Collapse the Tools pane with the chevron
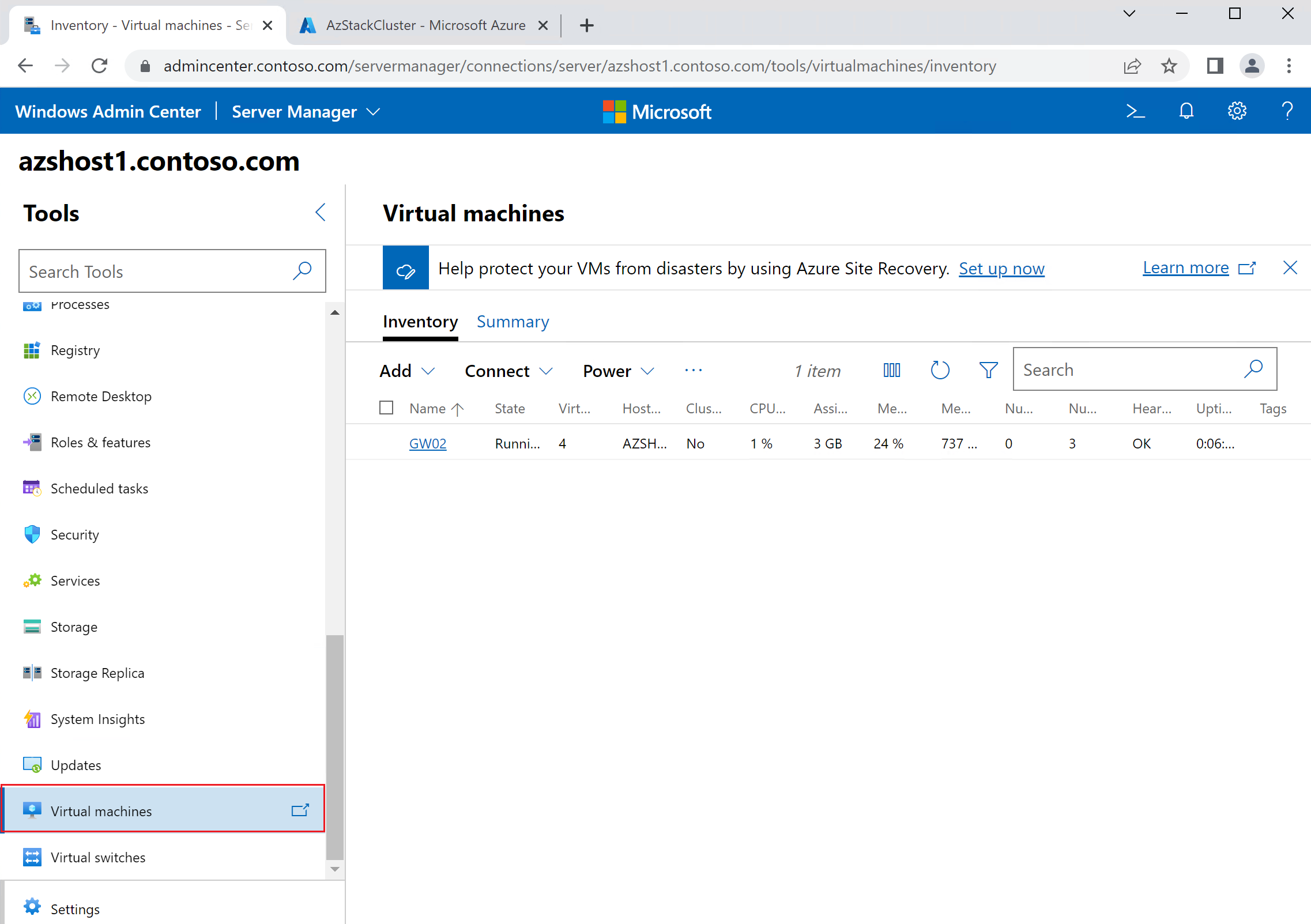1311x924 pixels. [x=321, y=212]
